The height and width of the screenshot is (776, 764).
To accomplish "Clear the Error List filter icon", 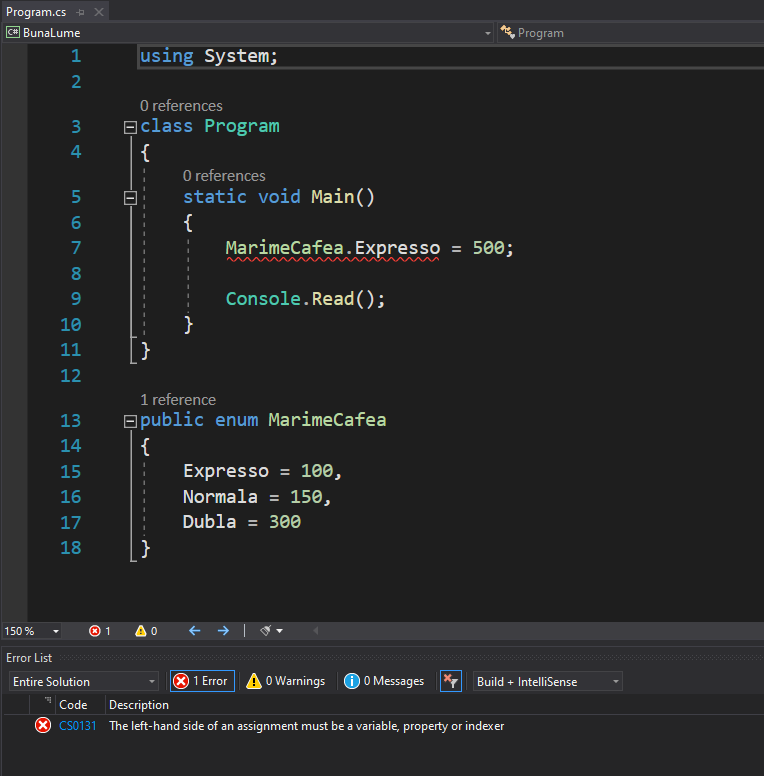I will tap(451, 681).
